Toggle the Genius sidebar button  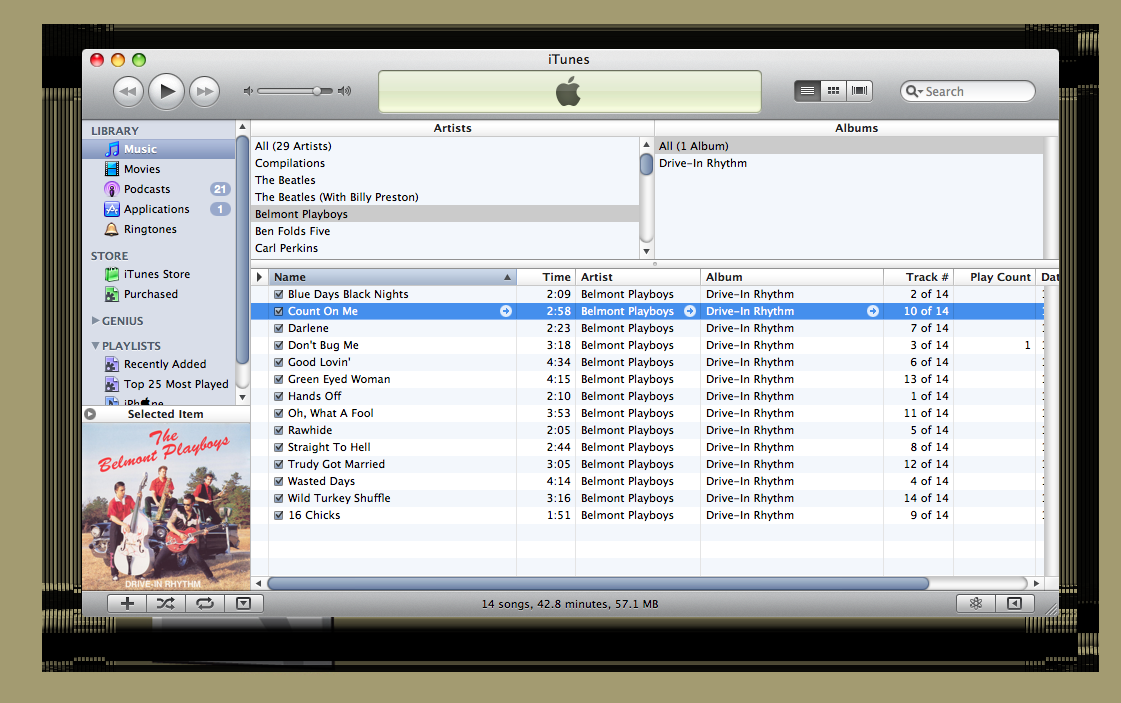click(x=1014, y=604)
